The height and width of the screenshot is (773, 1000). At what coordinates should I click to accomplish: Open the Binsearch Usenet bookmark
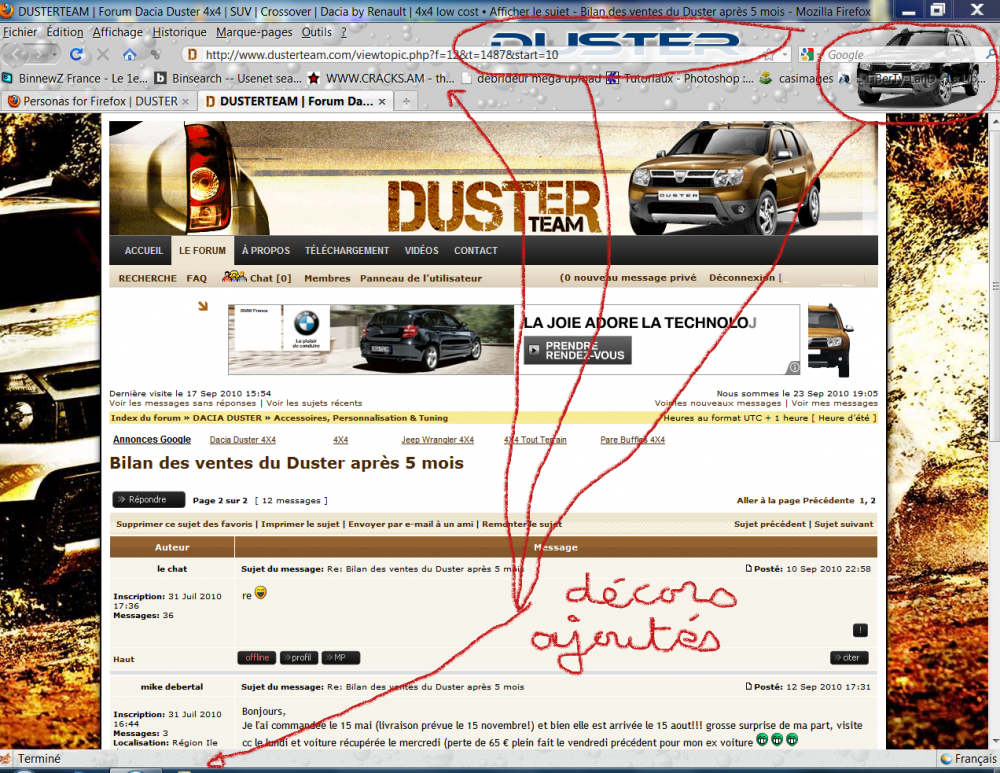(228, 78)
